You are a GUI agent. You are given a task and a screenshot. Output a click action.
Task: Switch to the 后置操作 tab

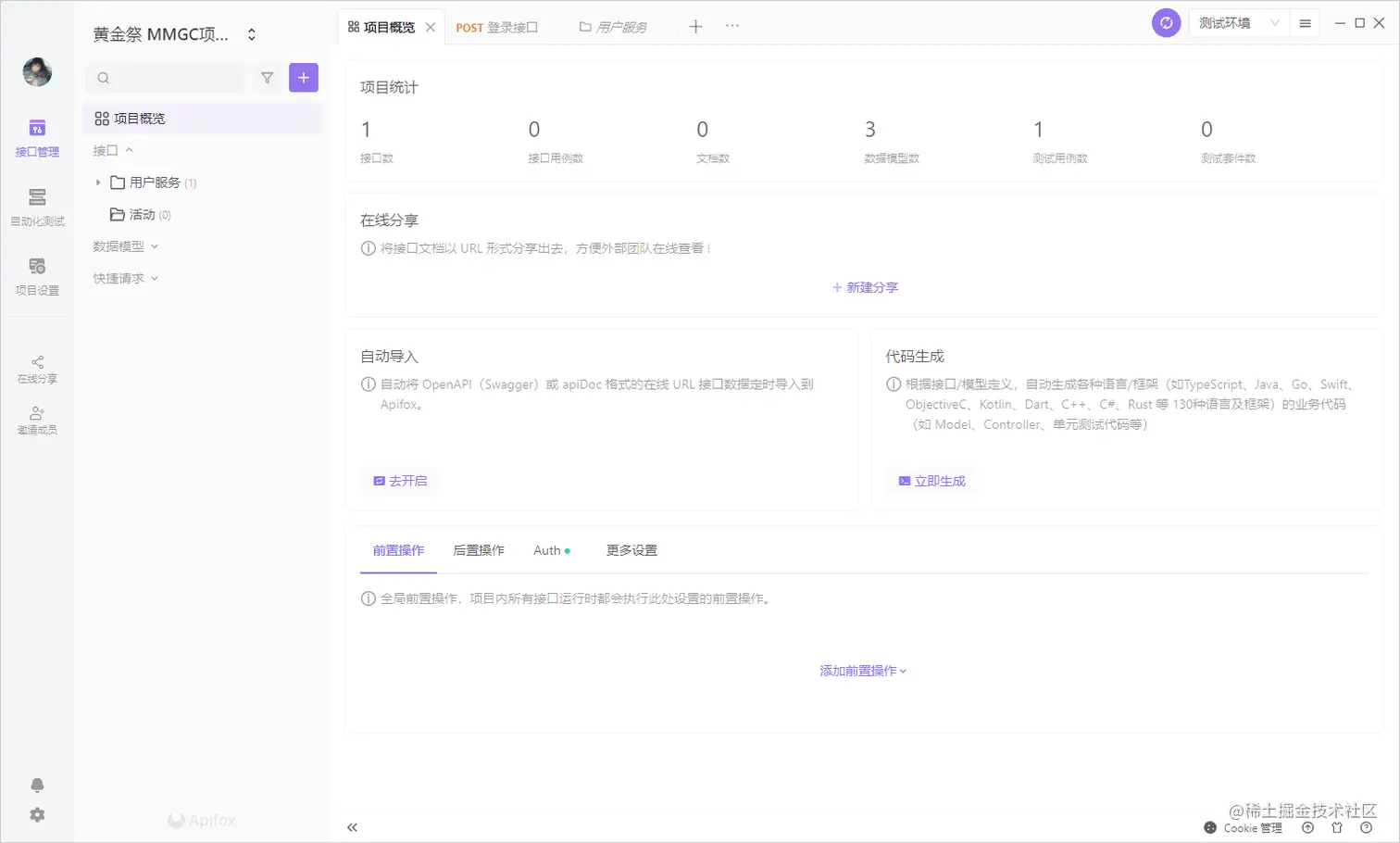coord(479,549)
